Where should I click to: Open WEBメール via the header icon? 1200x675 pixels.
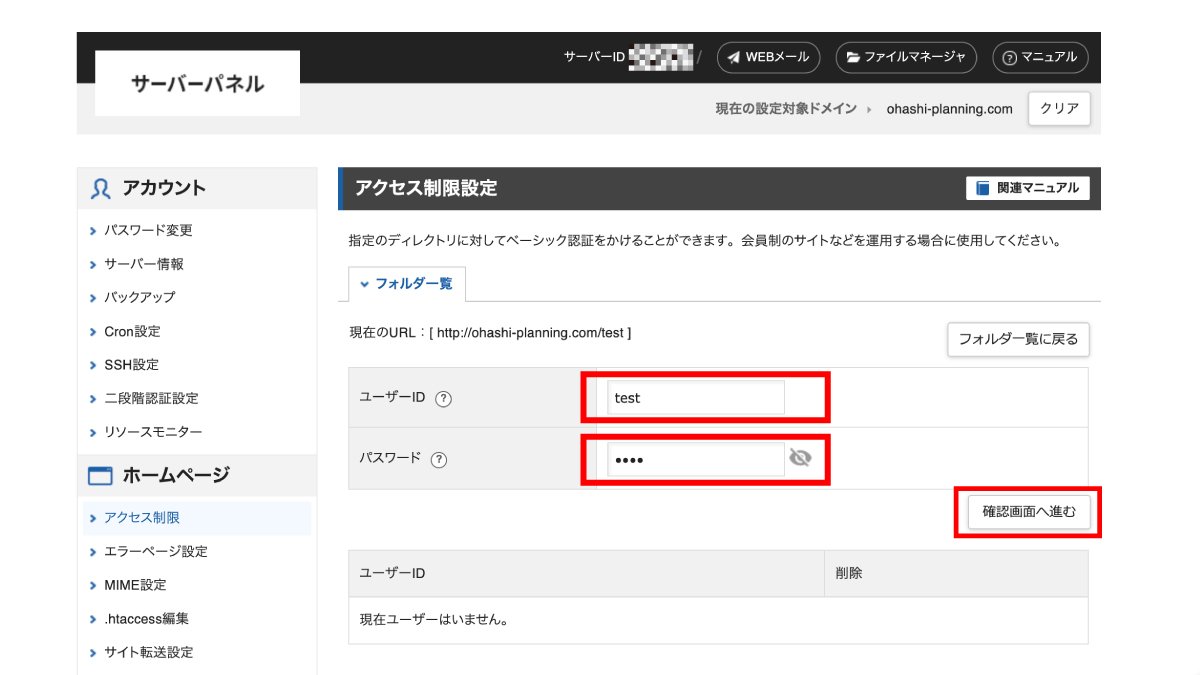pyautogui.click(x=733, y=57)
